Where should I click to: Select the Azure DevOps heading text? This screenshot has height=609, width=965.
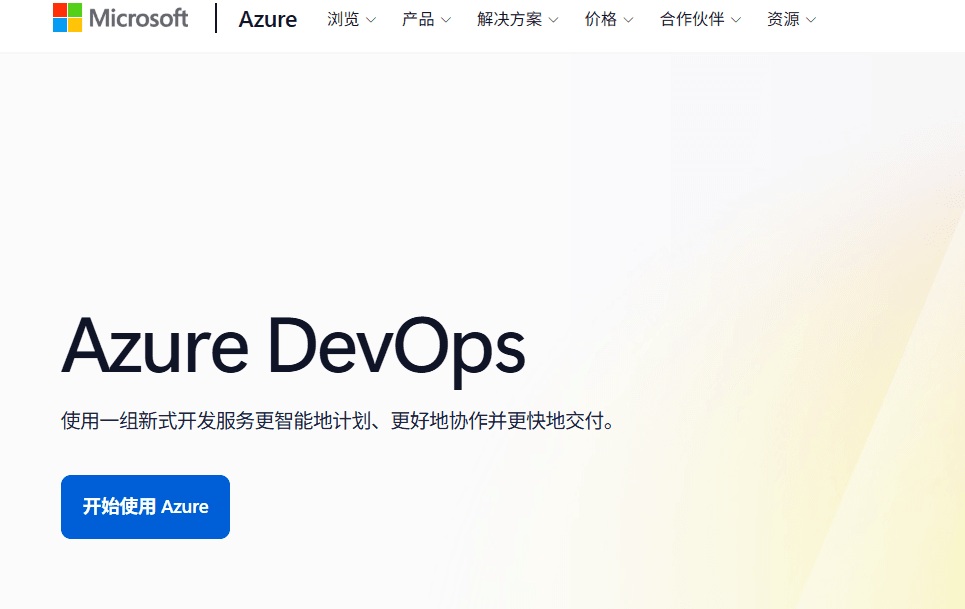[x=294, y=350]
